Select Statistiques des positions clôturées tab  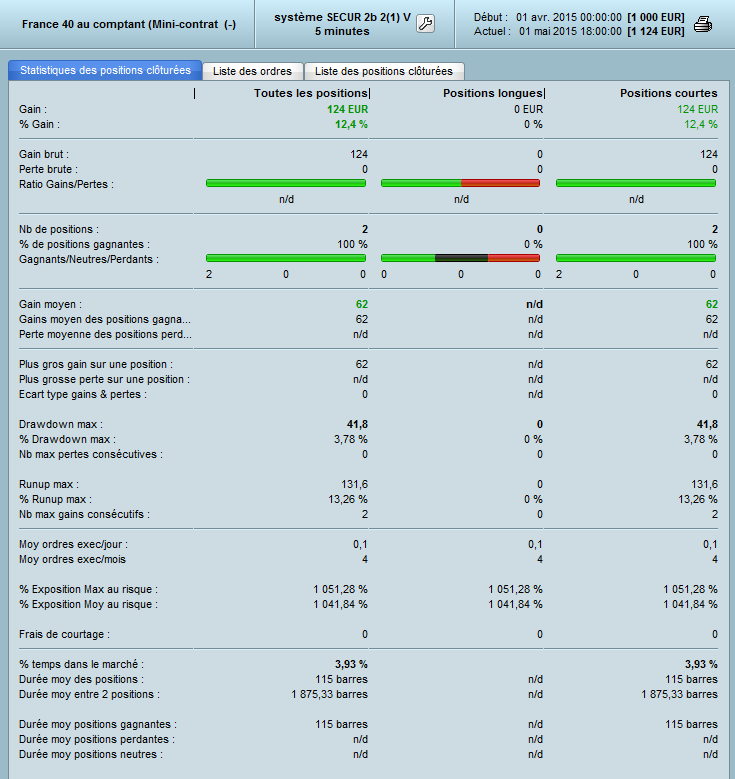pyautogui.click(x=105, y=70)
